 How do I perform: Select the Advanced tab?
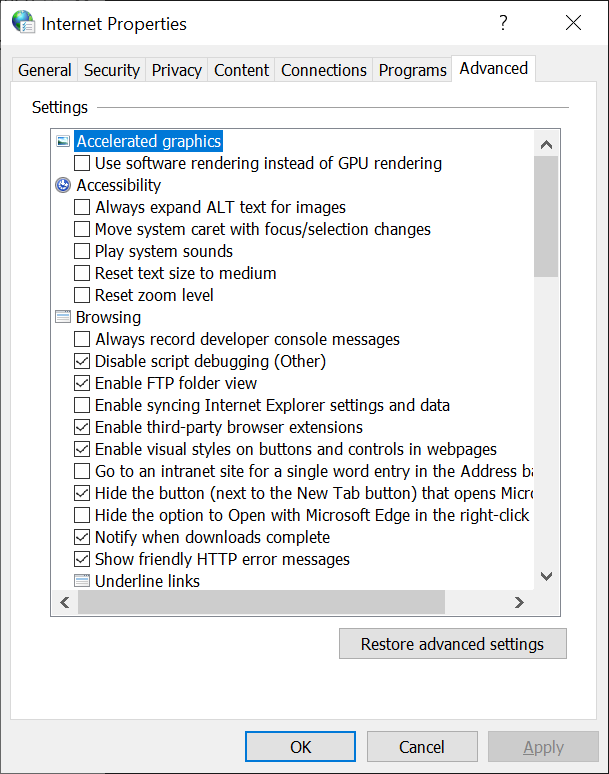[x=494, y=69]
